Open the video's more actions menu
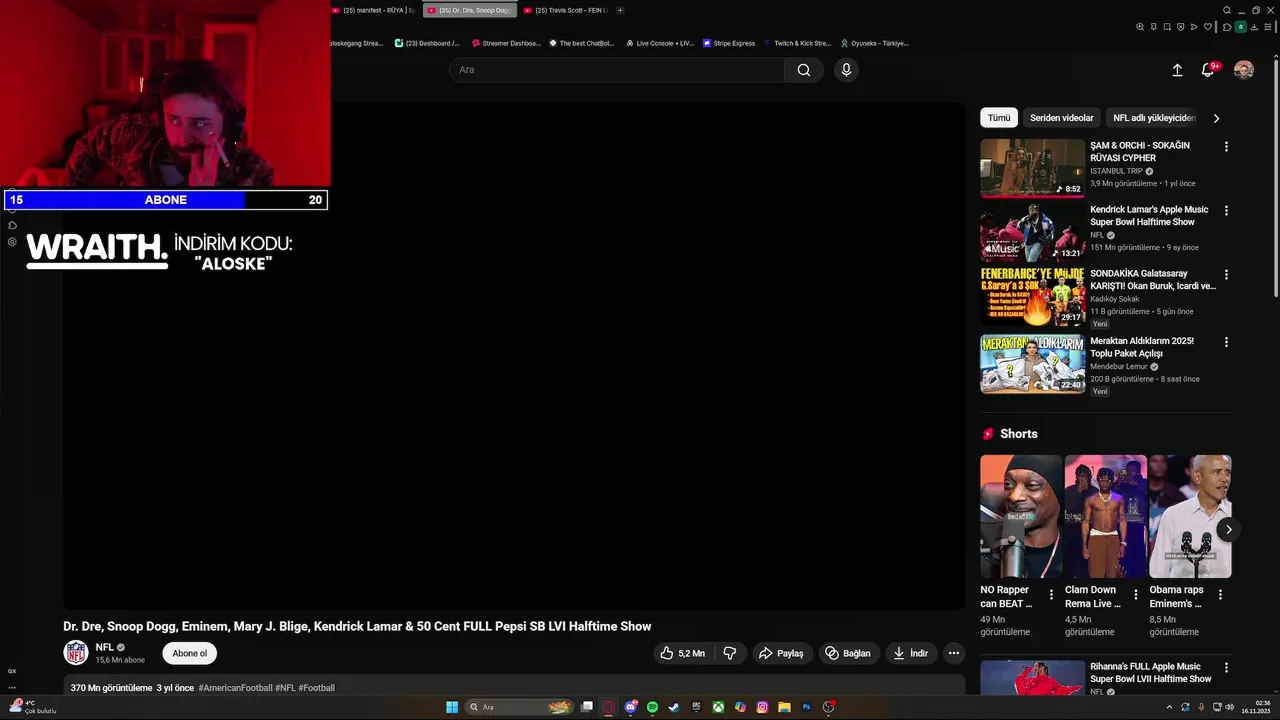 pyautogui.click(x=954, y=653)
